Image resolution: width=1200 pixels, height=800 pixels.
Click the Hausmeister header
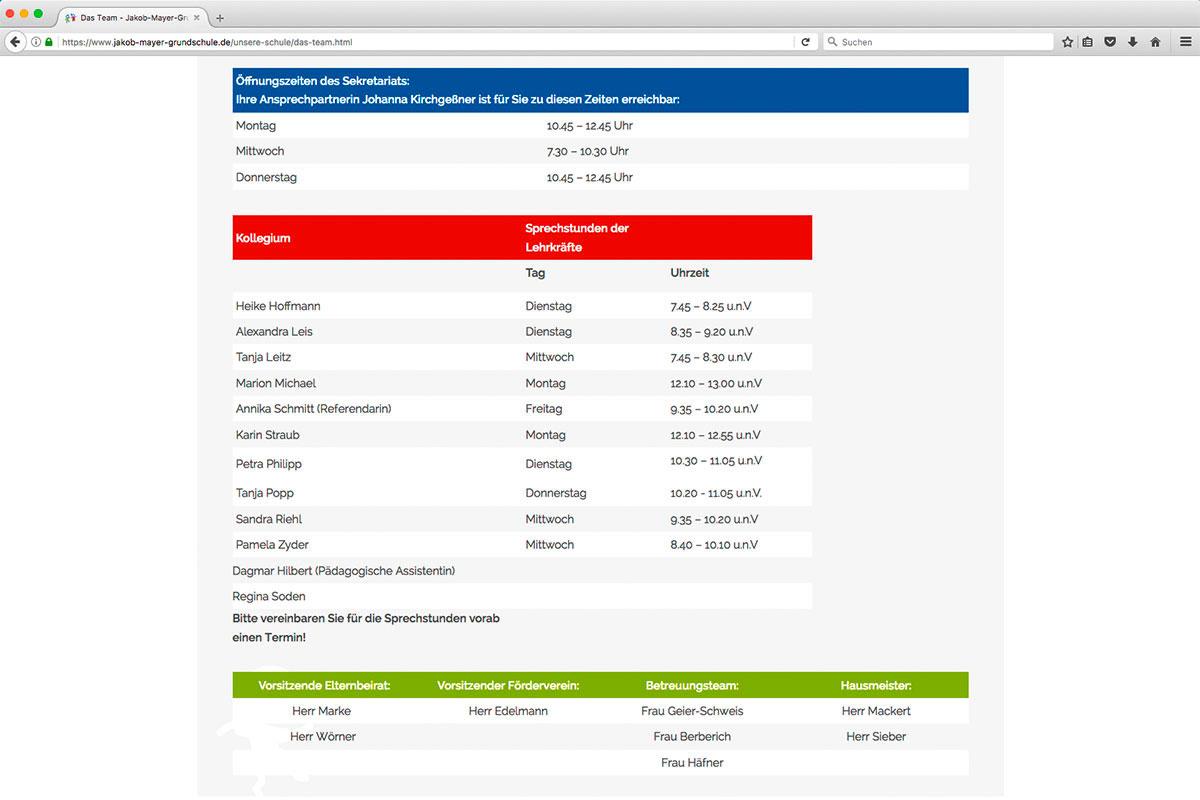(876, 686)
